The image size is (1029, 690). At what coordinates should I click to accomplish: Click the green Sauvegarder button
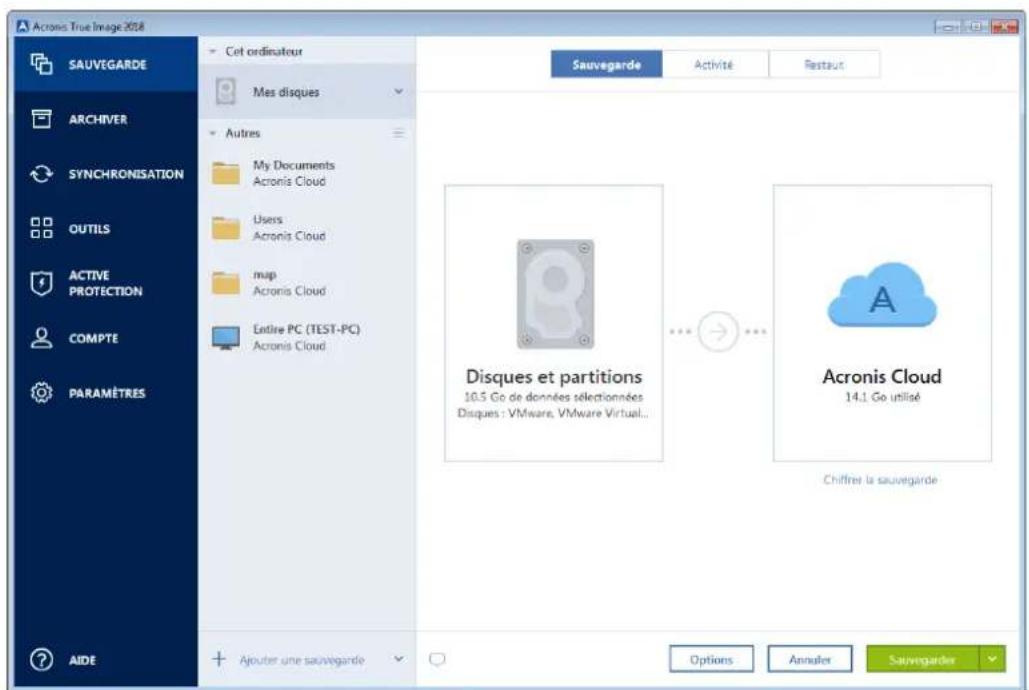[x=922, y=659]
